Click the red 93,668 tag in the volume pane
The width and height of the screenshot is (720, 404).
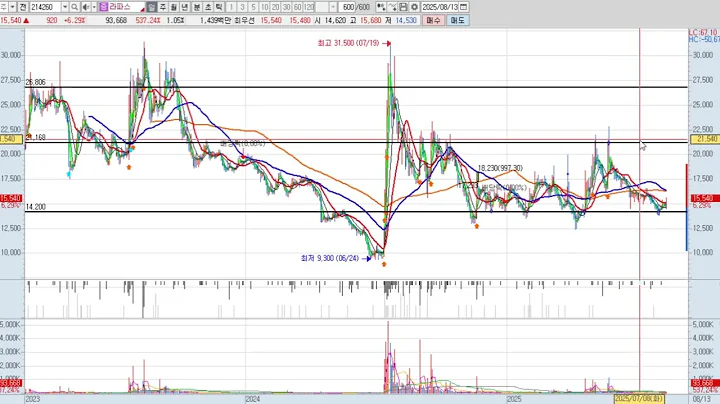tap(703, 383)
